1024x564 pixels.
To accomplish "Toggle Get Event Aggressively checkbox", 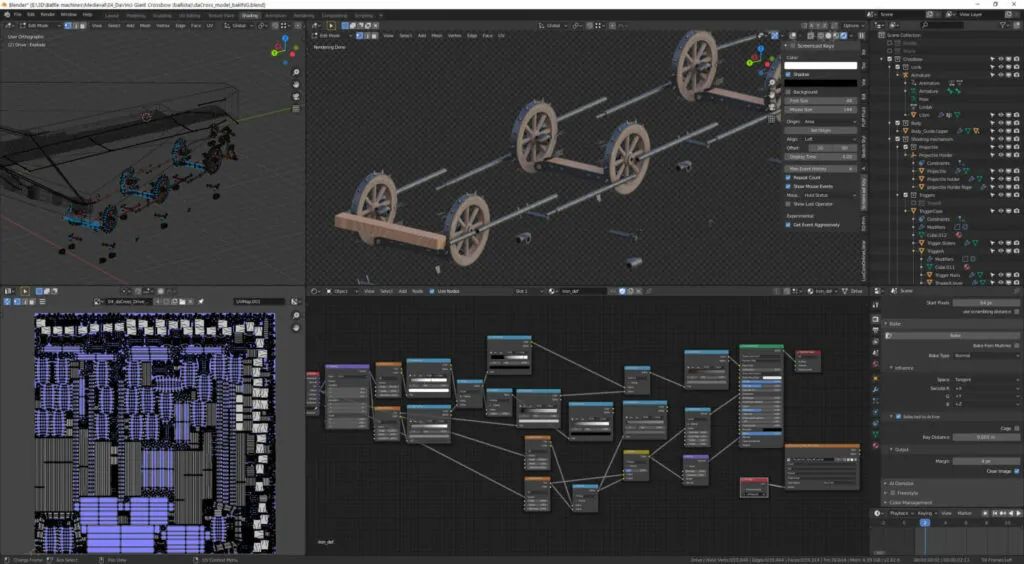I will coord(788,225).
